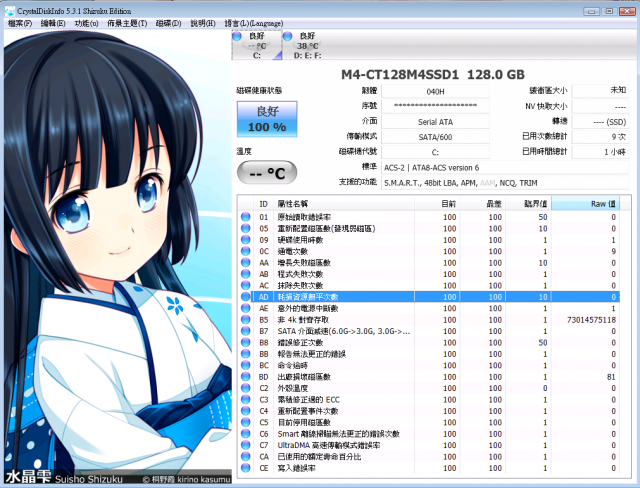Open the 語言(L)(Language) menu
The height and width of the screenshot is (488, 640).
(253, 24)
